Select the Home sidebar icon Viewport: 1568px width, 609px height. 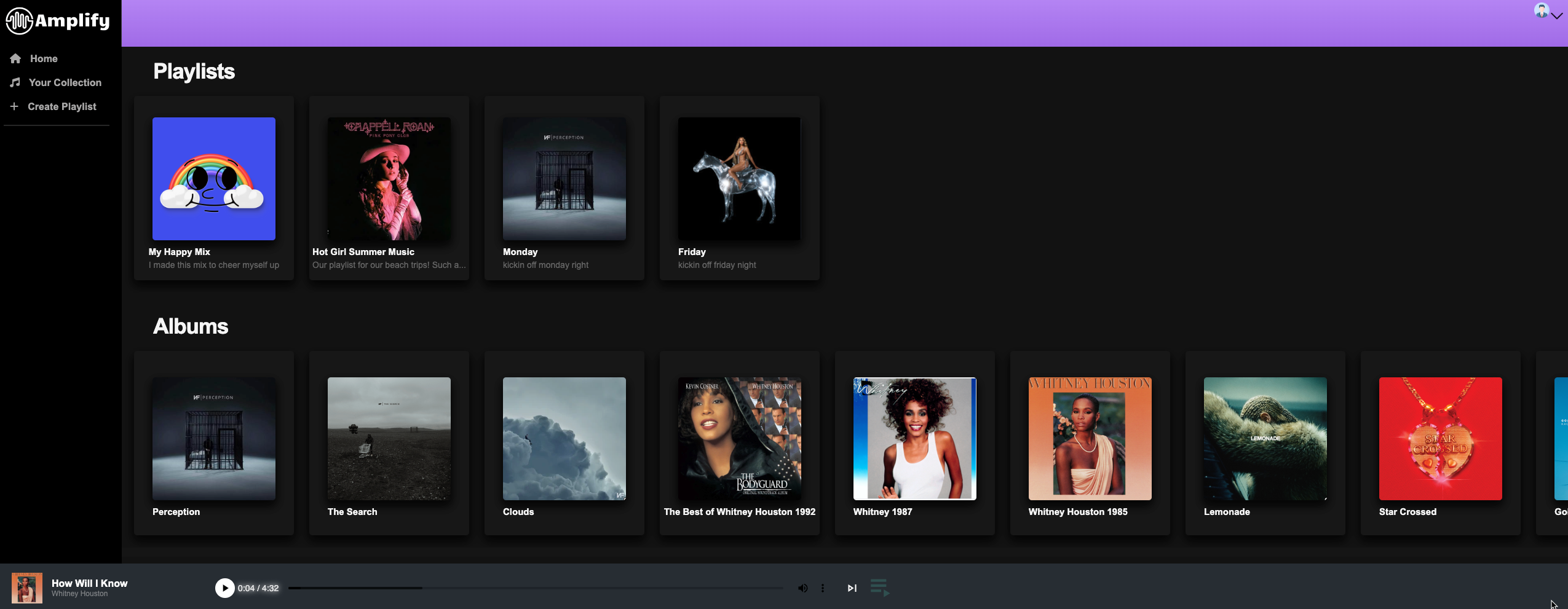[15, 58]
